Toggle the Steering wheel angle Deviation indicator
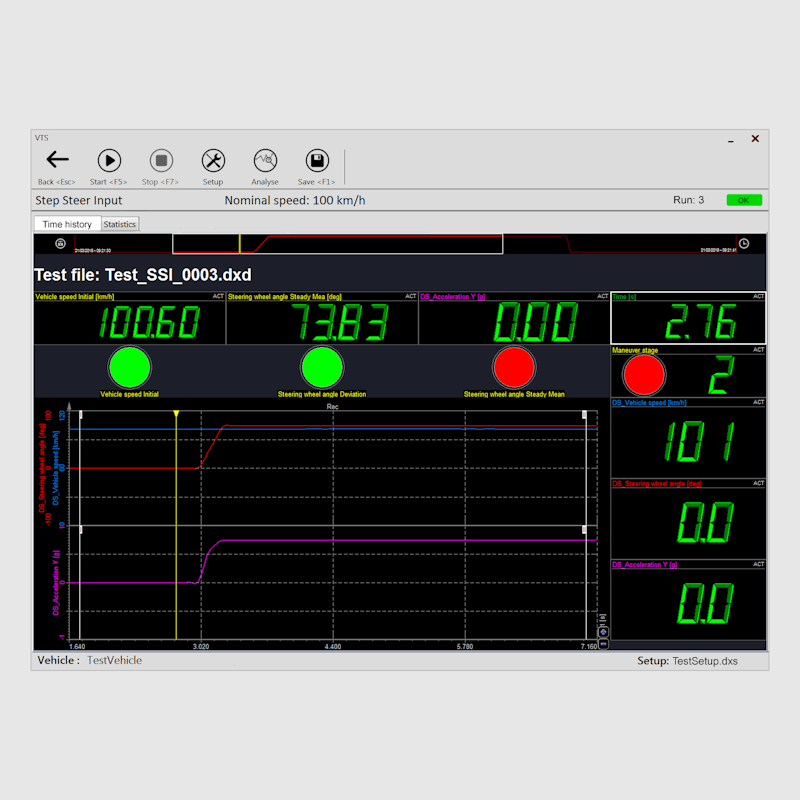 point(322,368)
